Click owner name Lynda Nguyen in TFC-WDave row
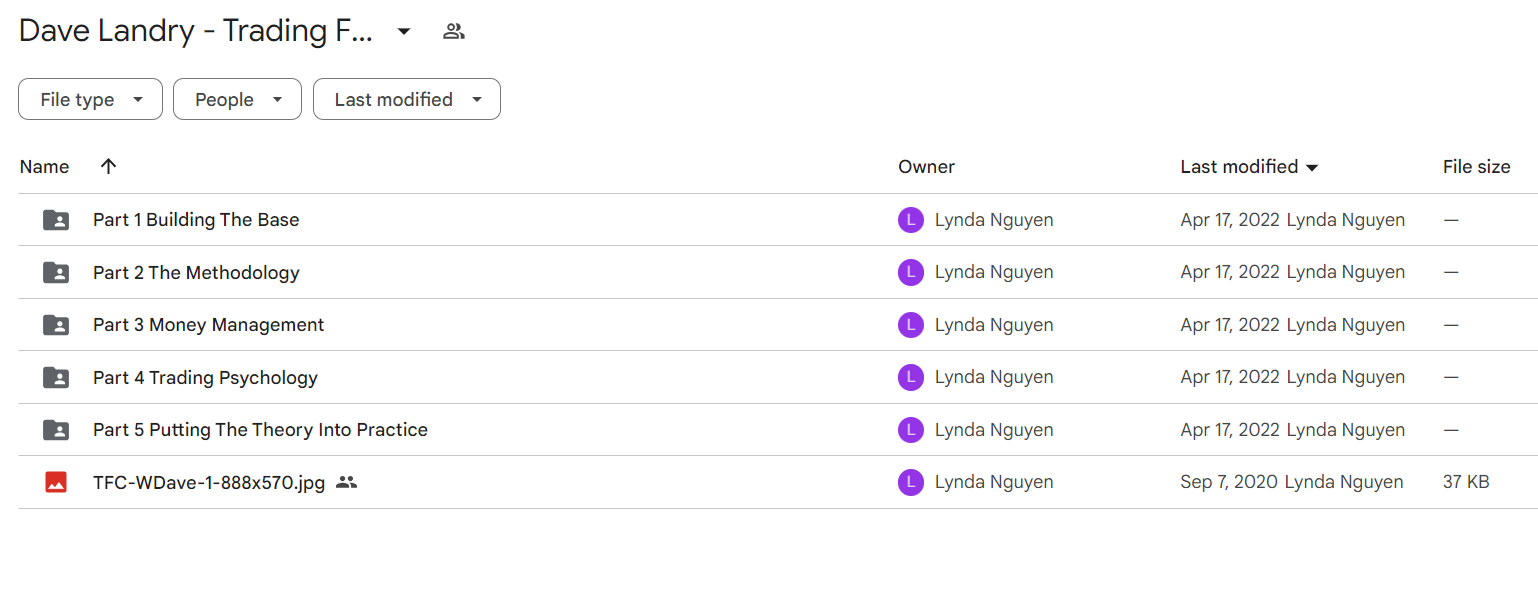 click(x=994, y=482)
